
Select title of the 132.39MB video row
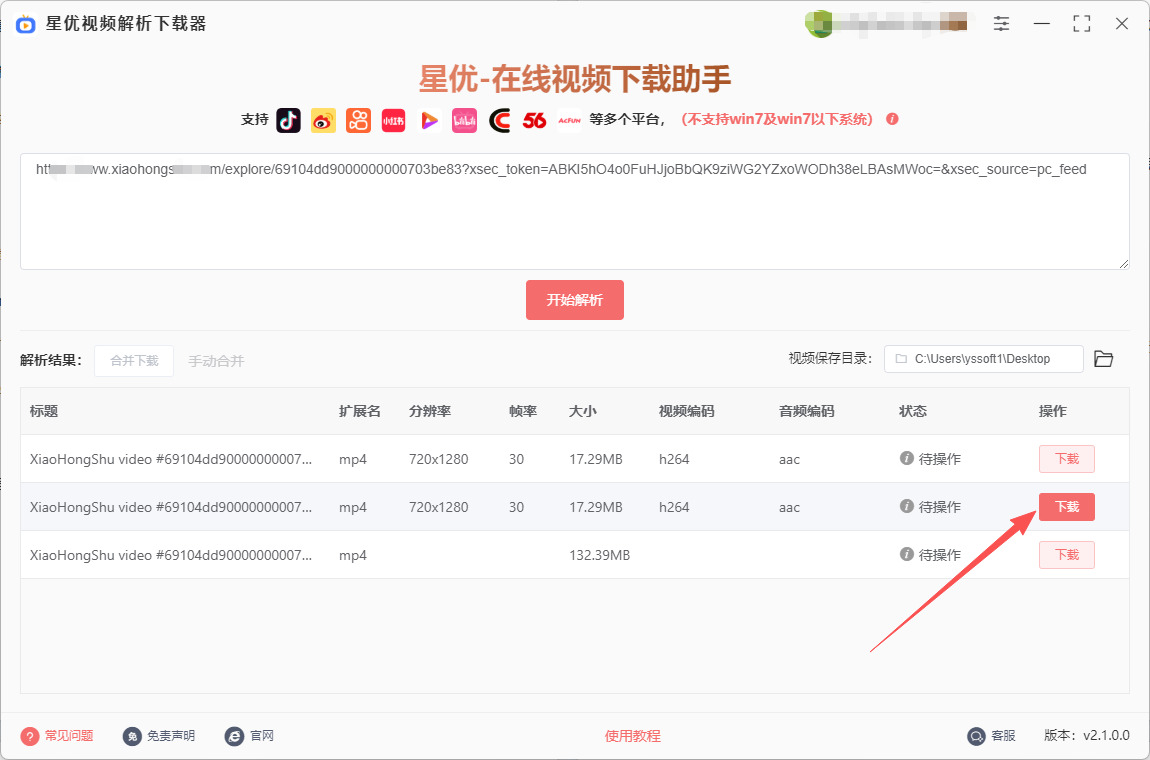pyautogui.click(x=171, y=555)
